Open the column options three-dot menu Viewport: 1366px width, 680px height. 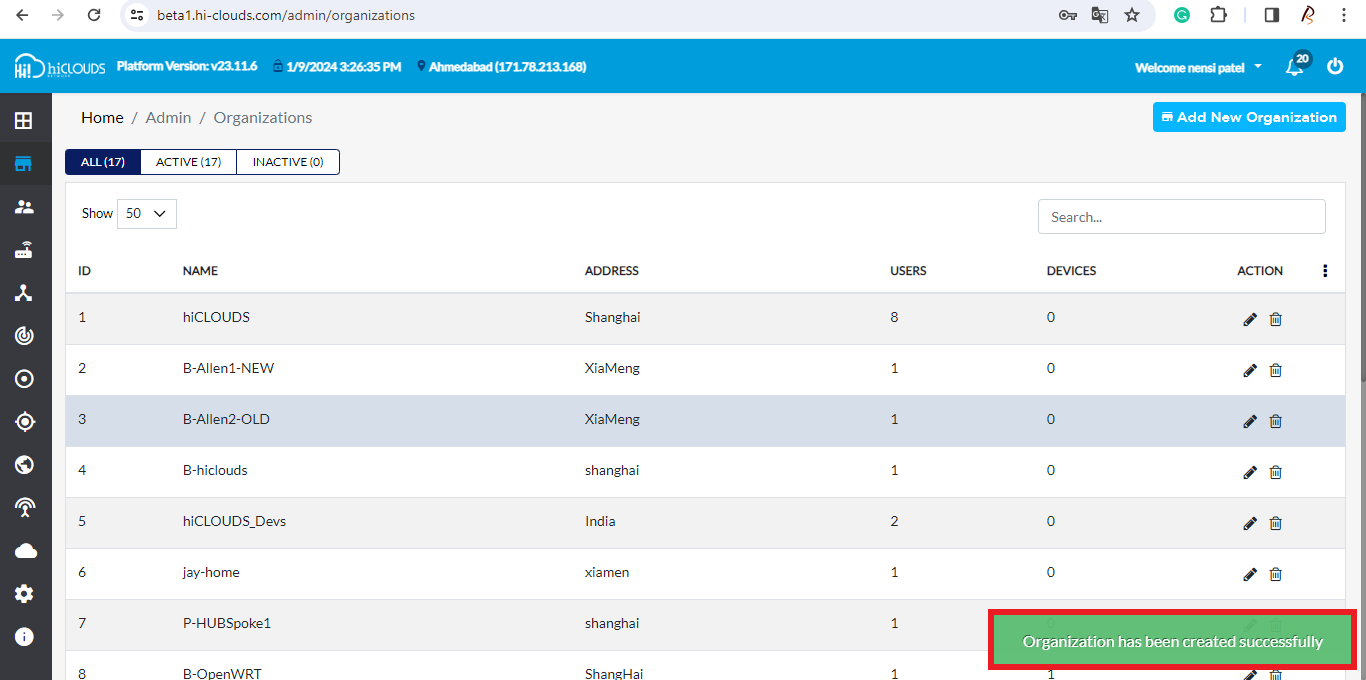pos(1325,271)
